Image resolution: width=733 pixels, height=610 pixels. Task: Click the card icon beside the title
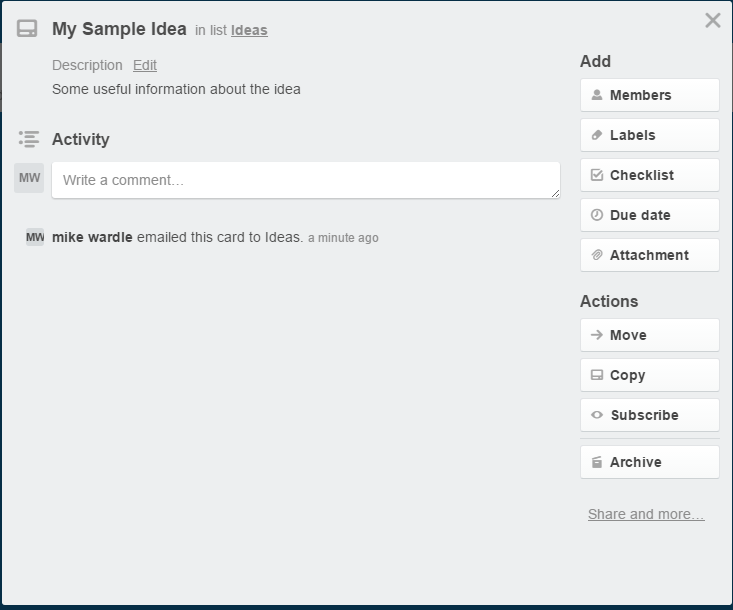[x=27, y=29]
